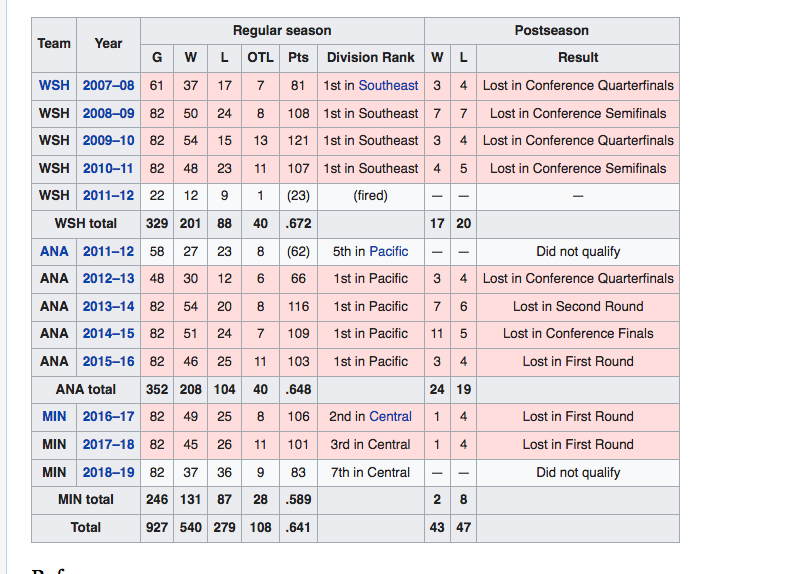Click the '.648' ANA points percentage
This screenshot has width=794, height=574.
click(298, 390)
